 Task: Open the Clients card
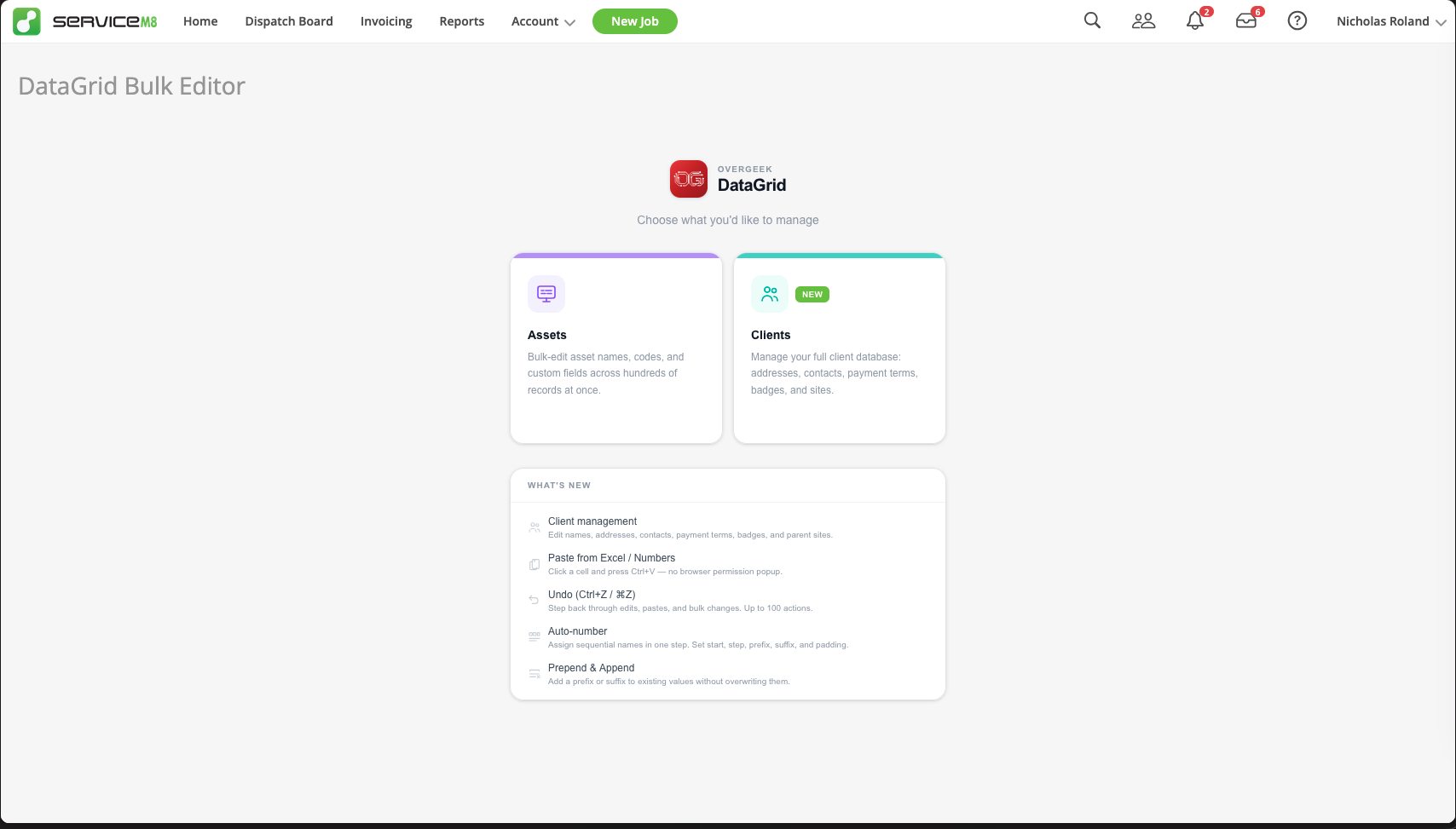(840, 348)
